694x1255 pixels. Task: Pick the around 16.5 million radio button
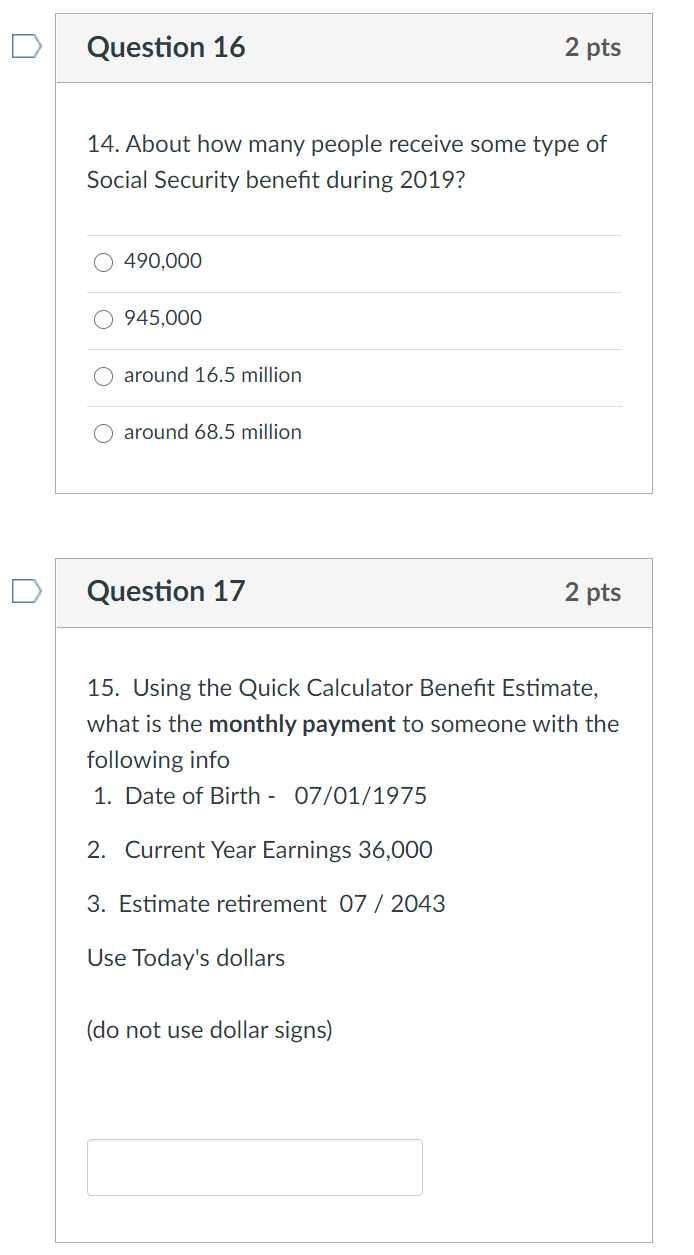[x=104, y=376]
